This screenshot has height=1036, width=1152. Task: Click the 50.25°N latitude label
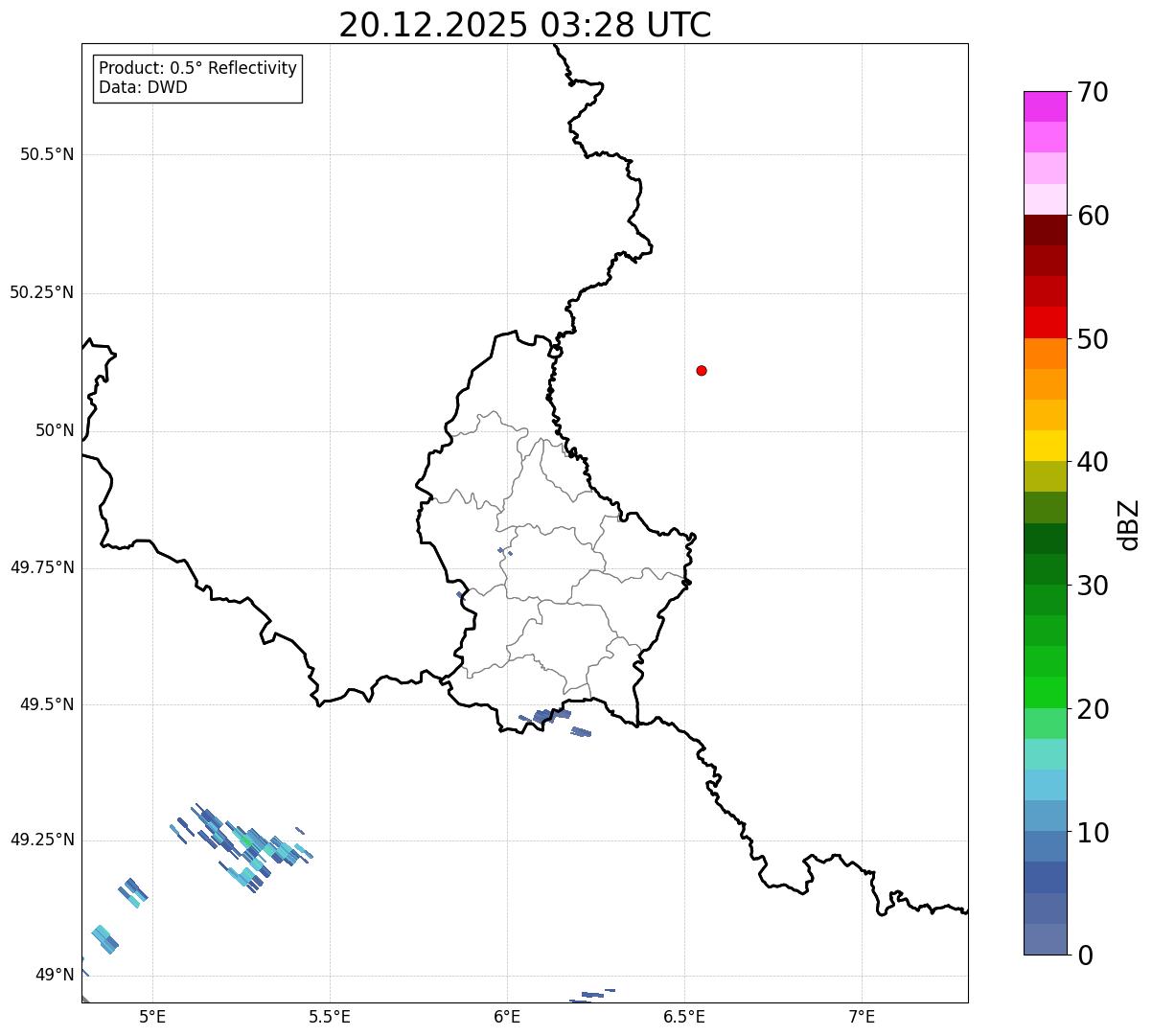pos(41,292)
